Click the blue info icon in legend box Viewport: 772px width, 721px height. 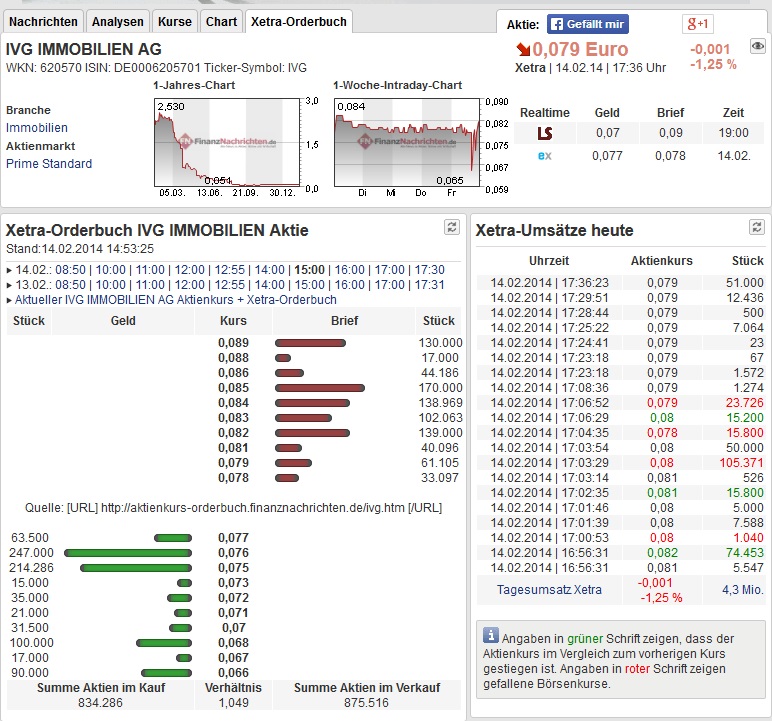(x=490, y=635)
